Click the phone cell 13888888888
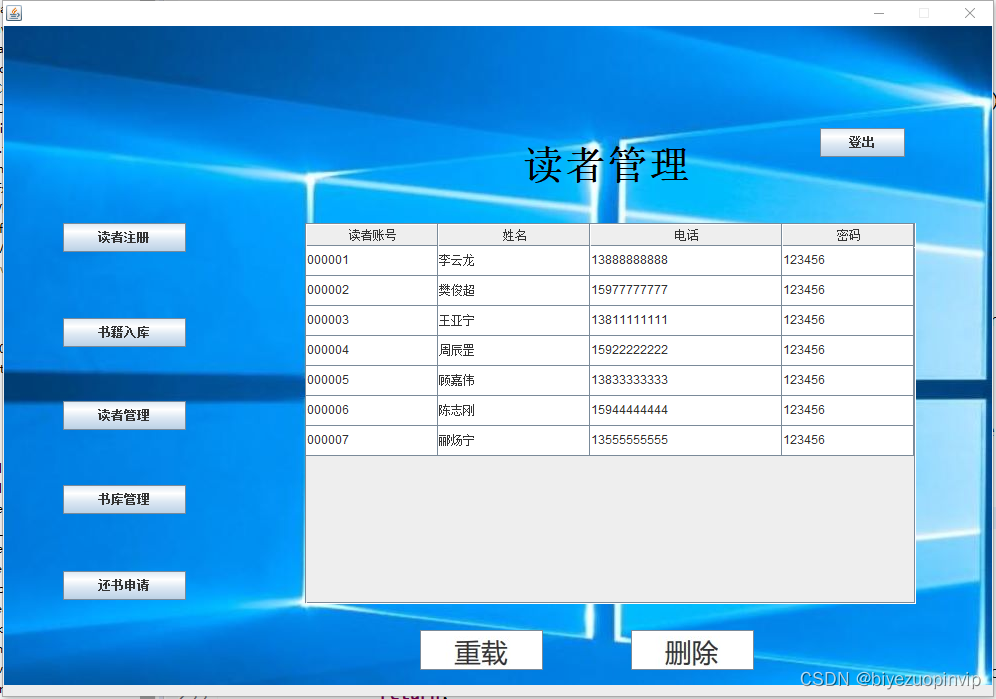 [684, 260]
